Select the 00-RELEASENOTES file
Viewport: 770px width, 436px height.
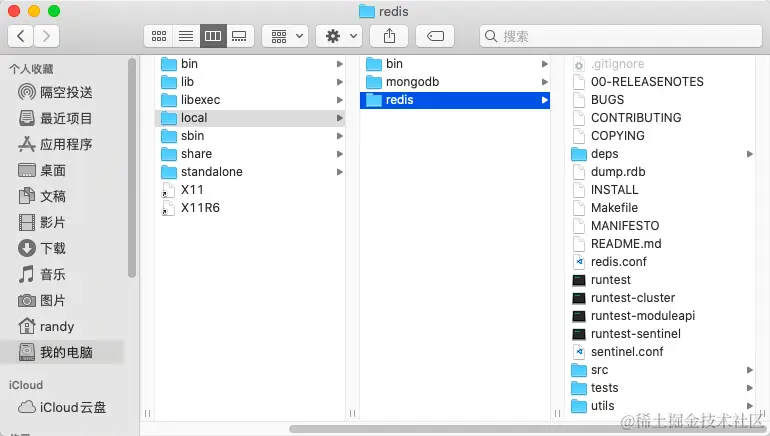click(x=660, y=82)
